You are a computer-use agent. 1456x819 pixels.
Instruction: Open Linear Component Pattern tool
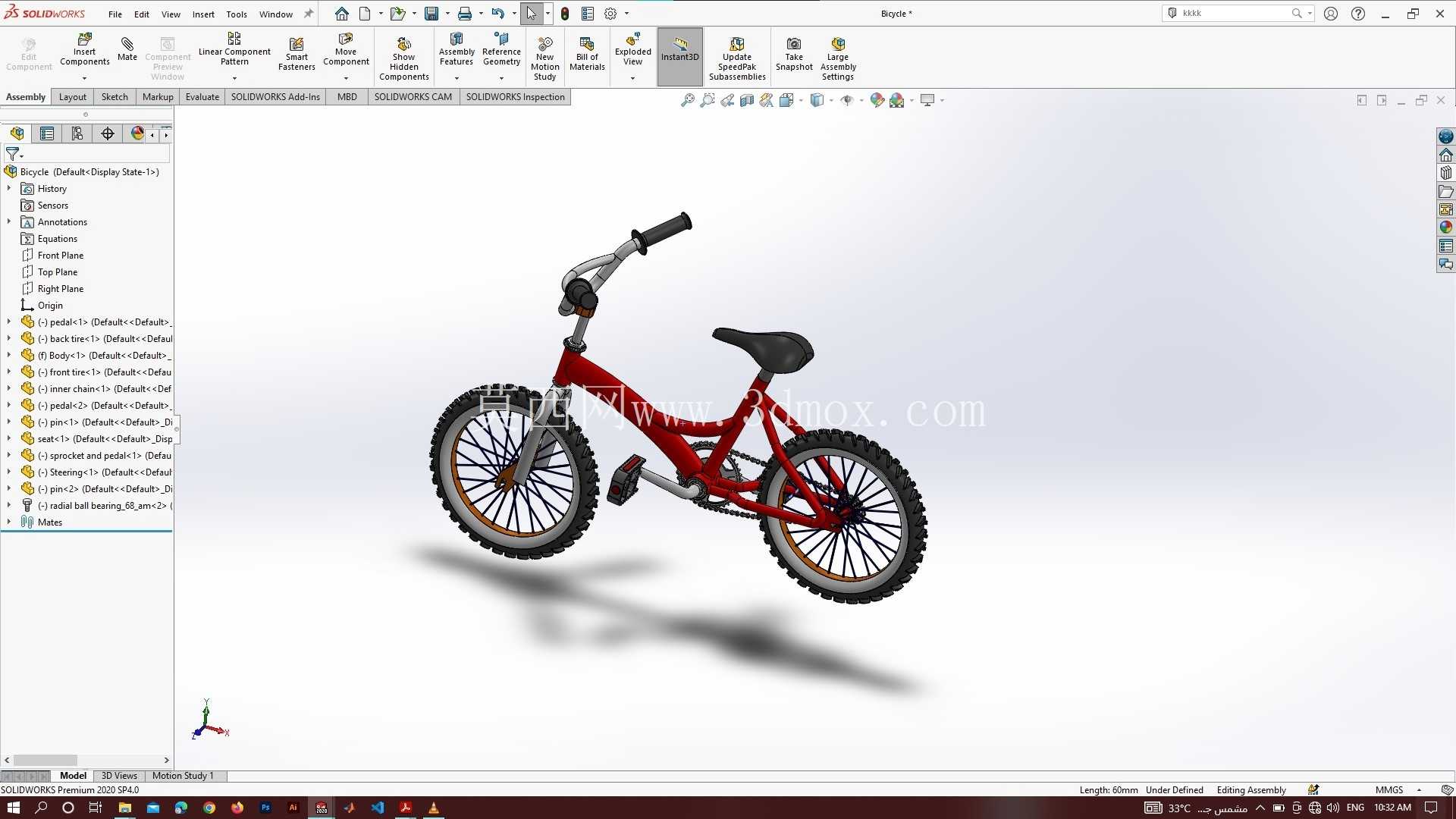tap(234, 50)
